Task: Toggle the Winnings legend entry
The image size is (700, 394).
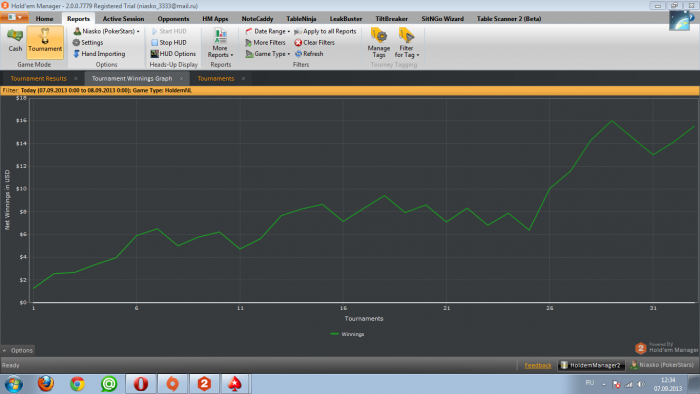Action: (x=347, y=334)
